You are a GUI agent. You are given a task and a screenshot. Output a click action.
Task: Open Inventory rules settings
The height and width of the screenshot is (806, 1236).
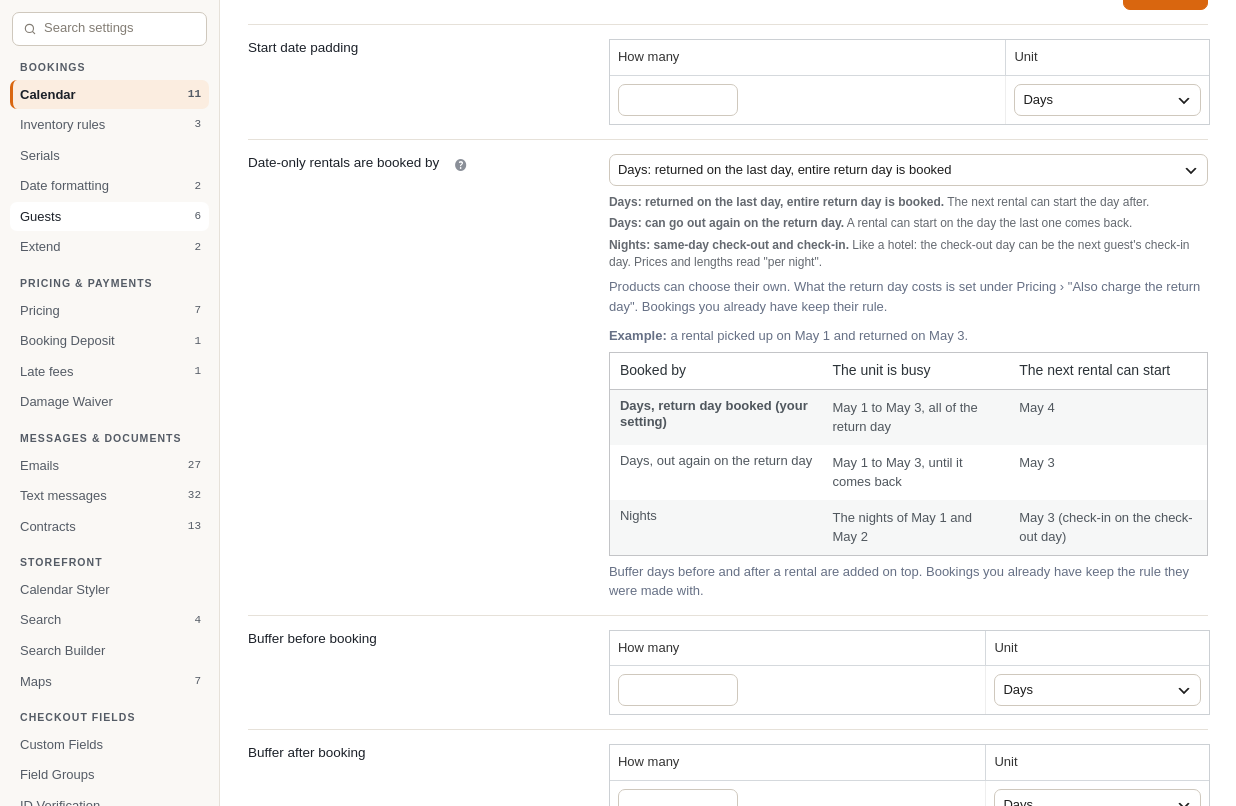point(110,124)
